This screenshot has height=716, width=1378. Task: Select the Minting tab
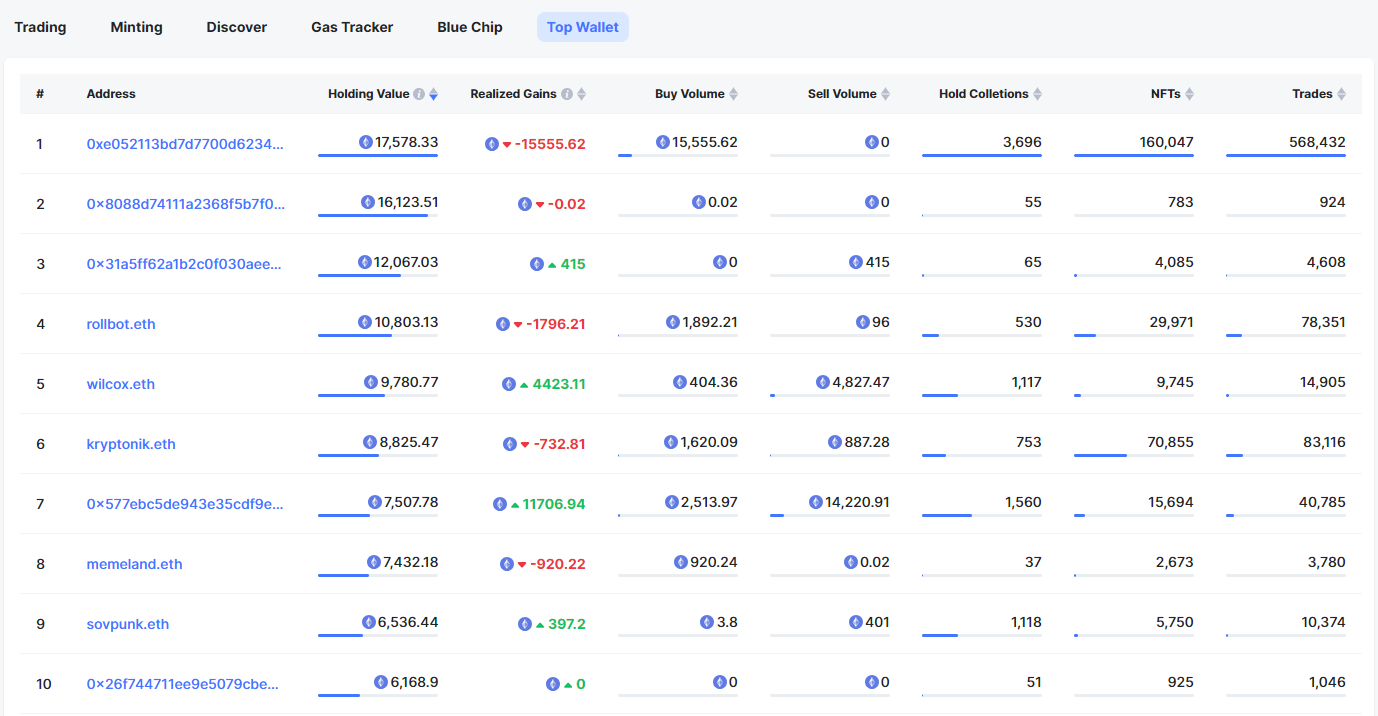pyautogui.click(x=136, y=27)
